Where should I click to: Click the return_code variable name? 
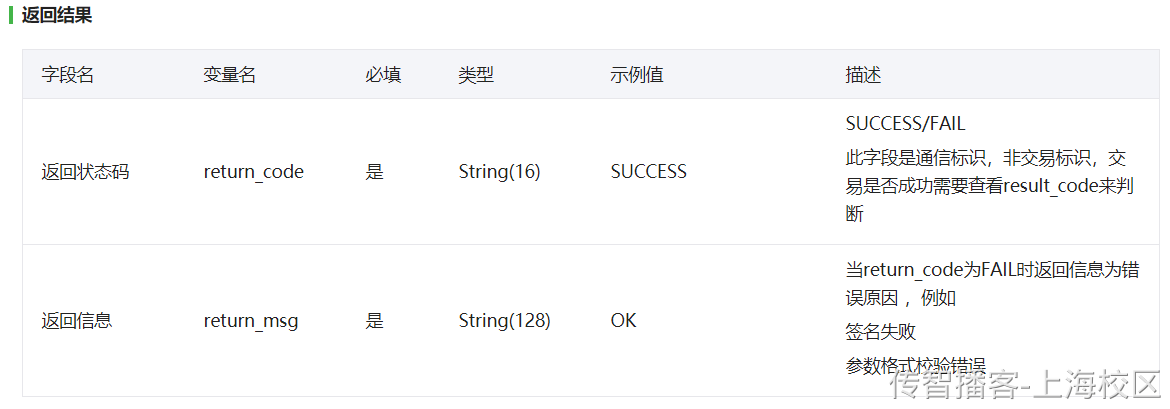pyautogui.click(x=254, y=172)
